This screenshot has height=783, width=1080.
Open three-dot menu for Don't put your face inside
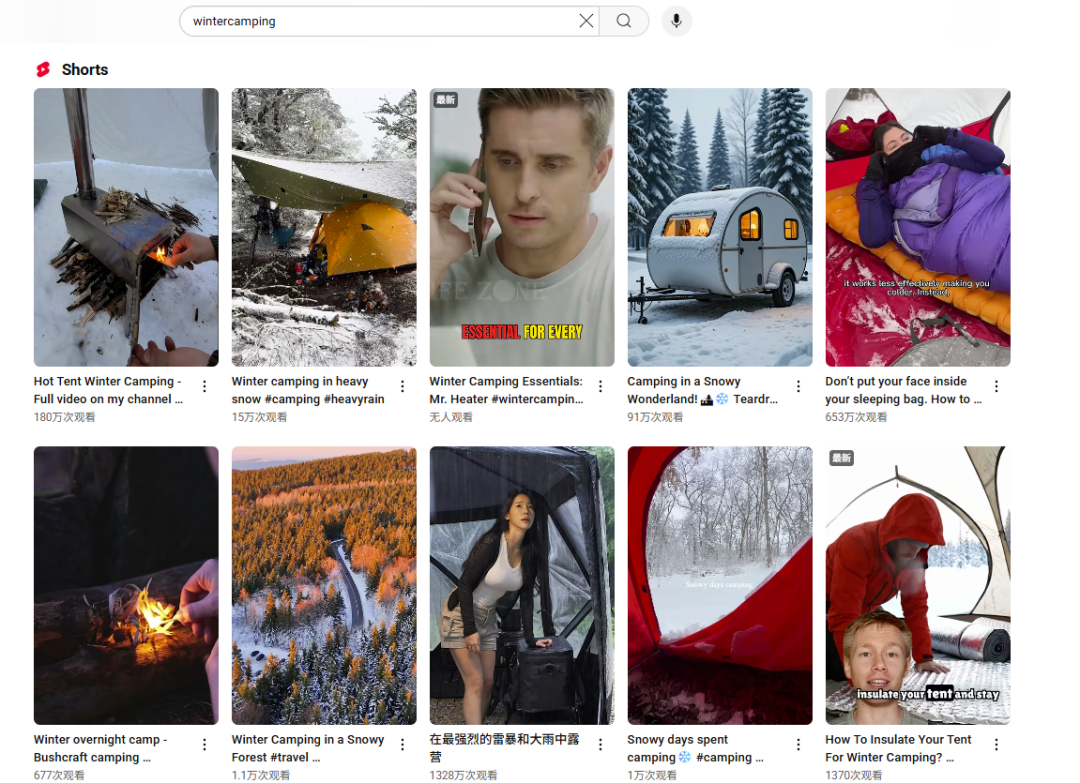(x=996, y=387)
